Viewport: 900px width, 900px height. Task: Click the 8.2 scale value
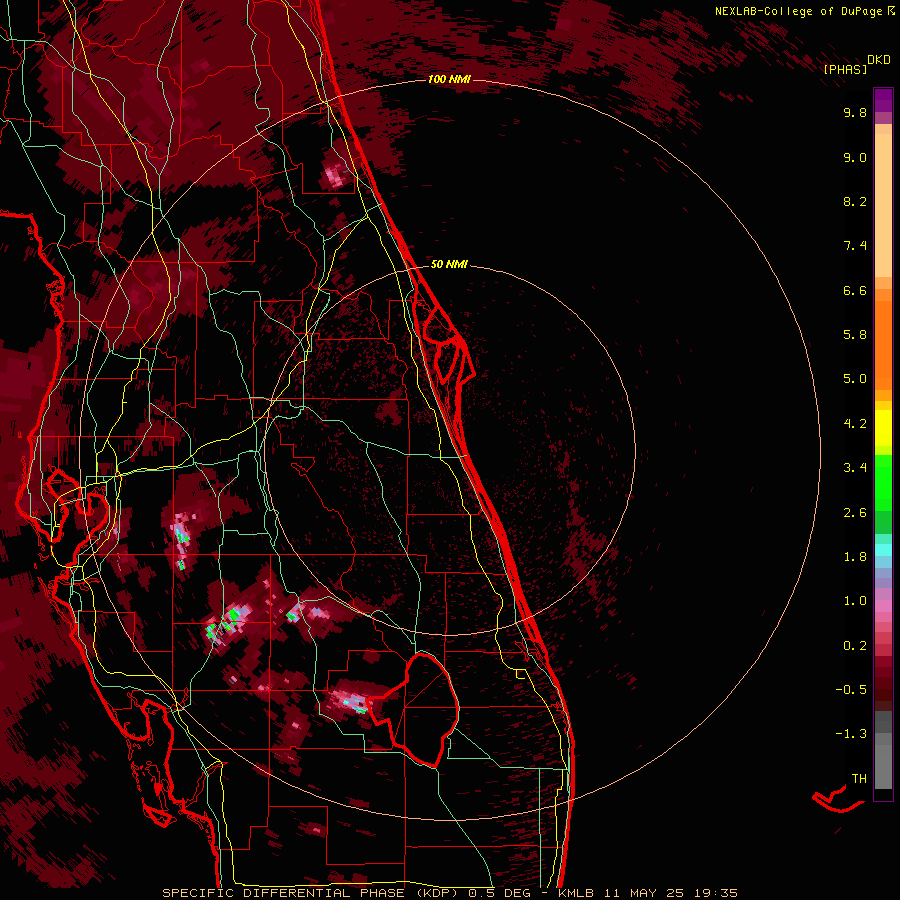click(855, 201)
